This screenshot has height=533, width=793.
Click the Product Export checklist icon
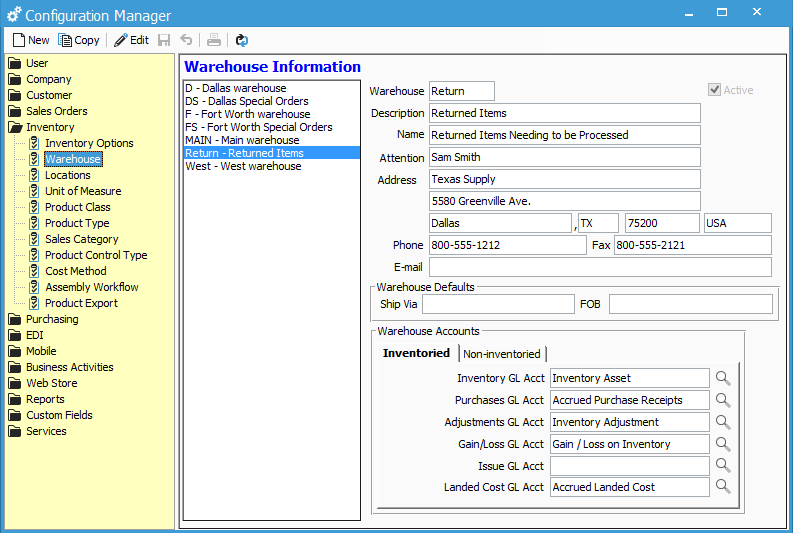(x=34, y=303)
